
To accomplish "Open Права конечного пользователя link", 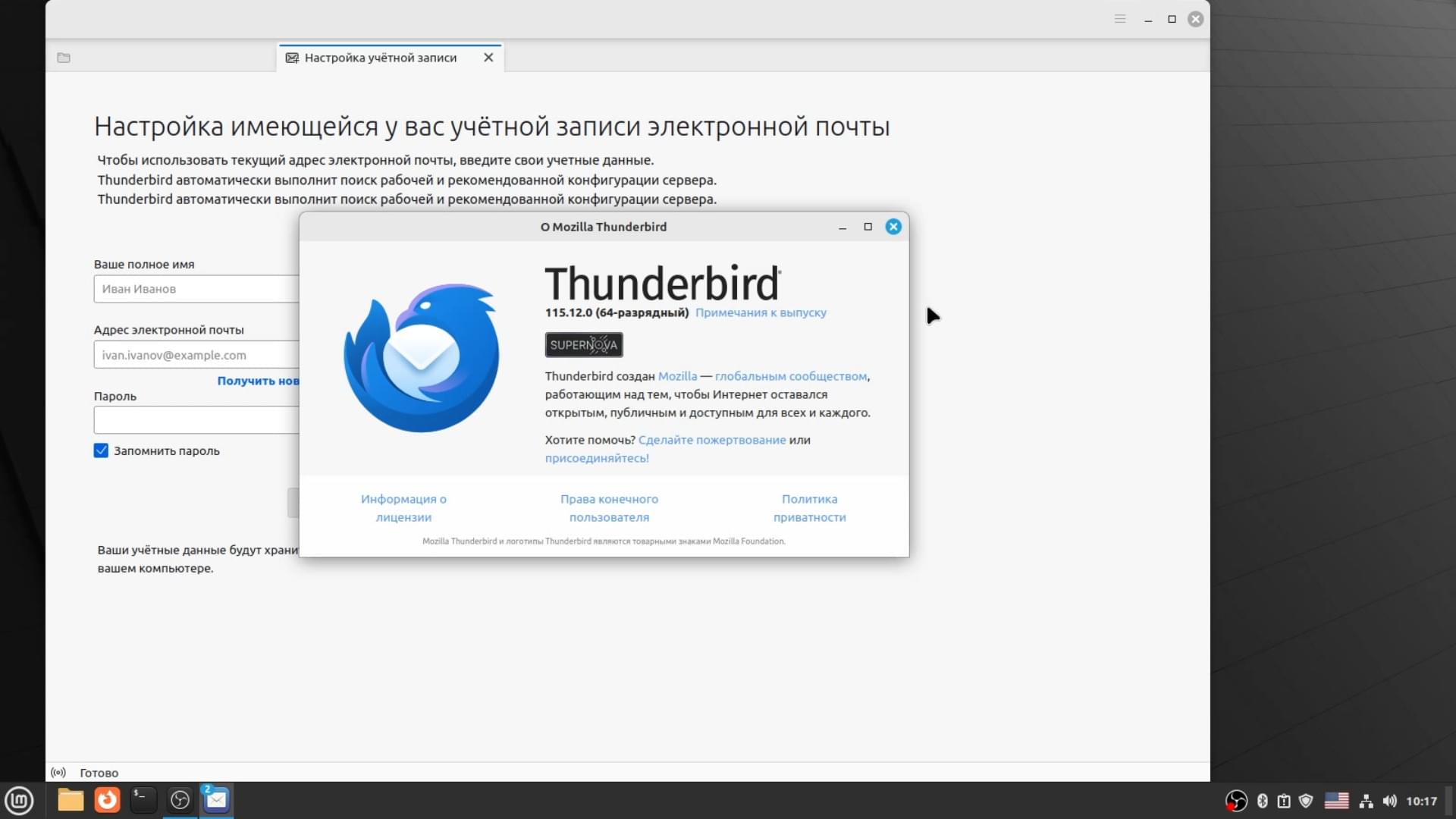I will point(609,508).
